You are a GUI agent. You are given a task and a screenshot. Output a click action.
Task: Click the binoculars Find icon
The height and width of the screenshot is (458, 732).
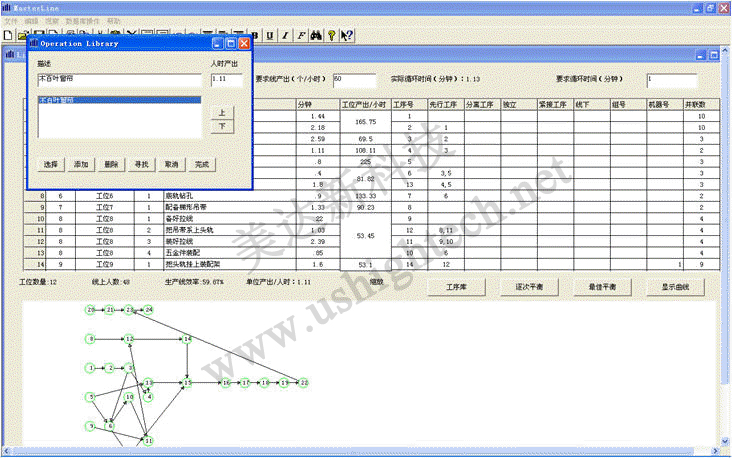point(316,35)
